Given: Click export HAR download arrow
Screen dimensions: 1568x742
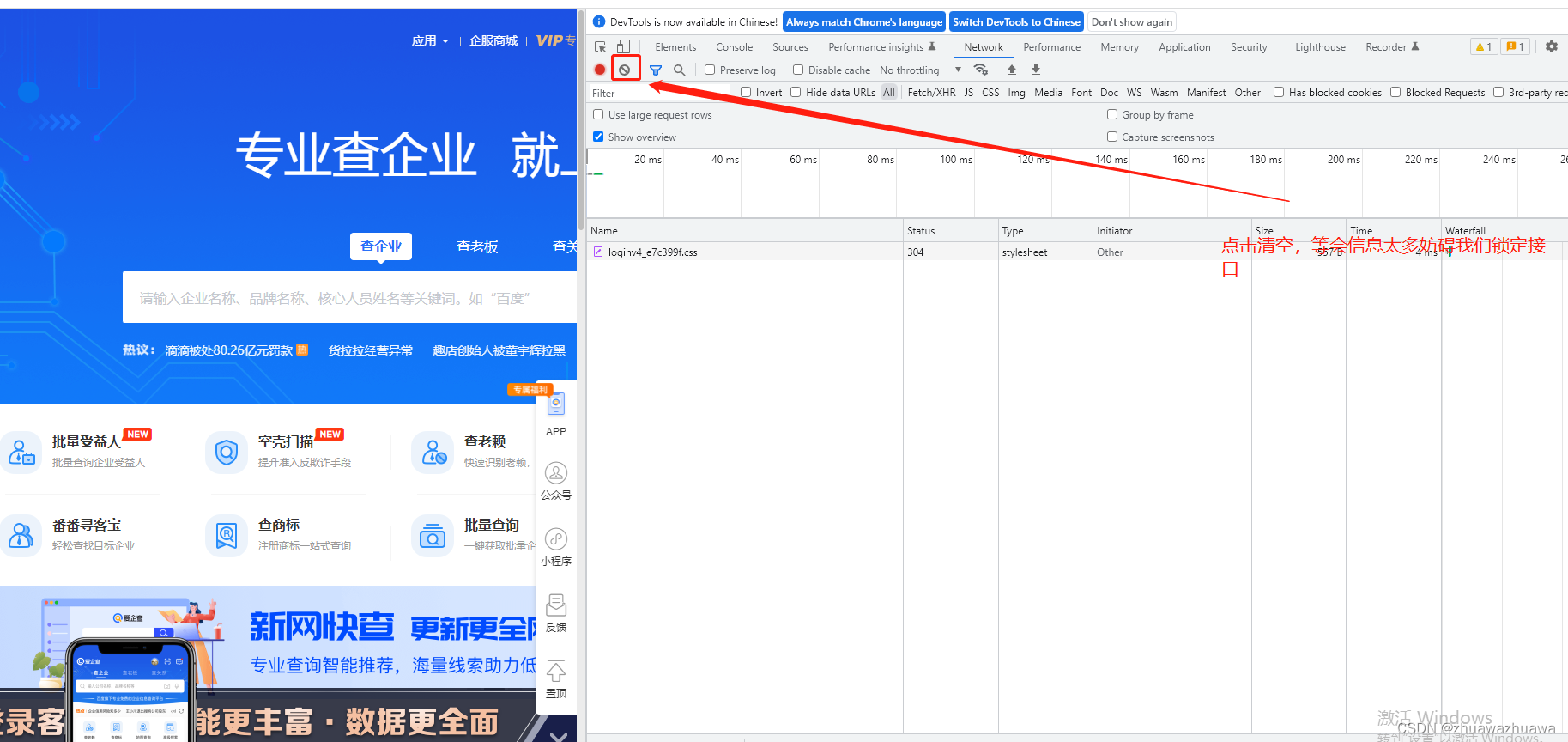Looking at the screenshot, I should [1036, 70].
